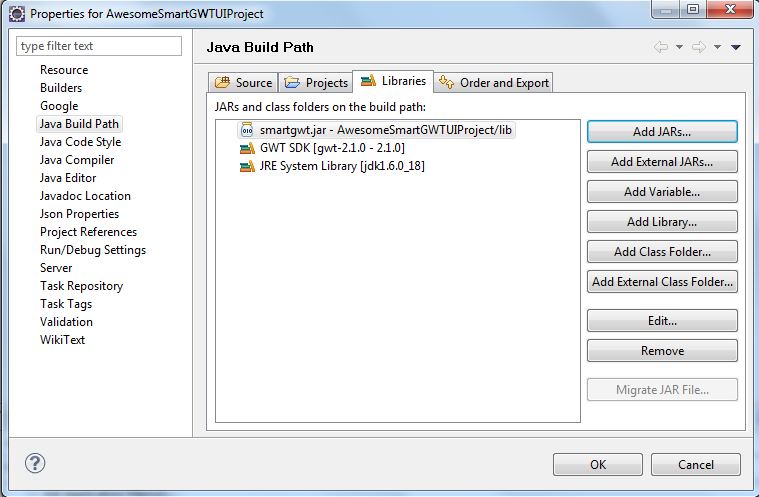Viewport: 759px width, 497px height.
Task: Close the Properties dialog window
Action: point(730,9)
